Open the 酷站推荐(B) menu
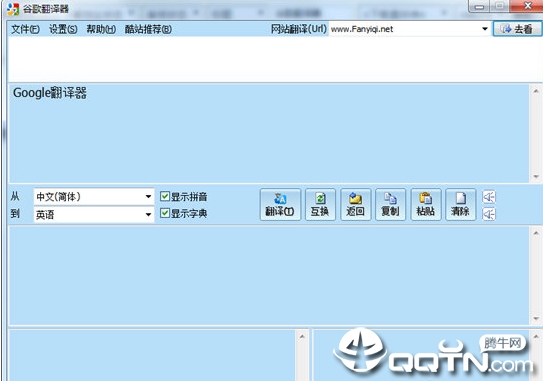This screenshot has width=543, height=381. tap(148, 29)
